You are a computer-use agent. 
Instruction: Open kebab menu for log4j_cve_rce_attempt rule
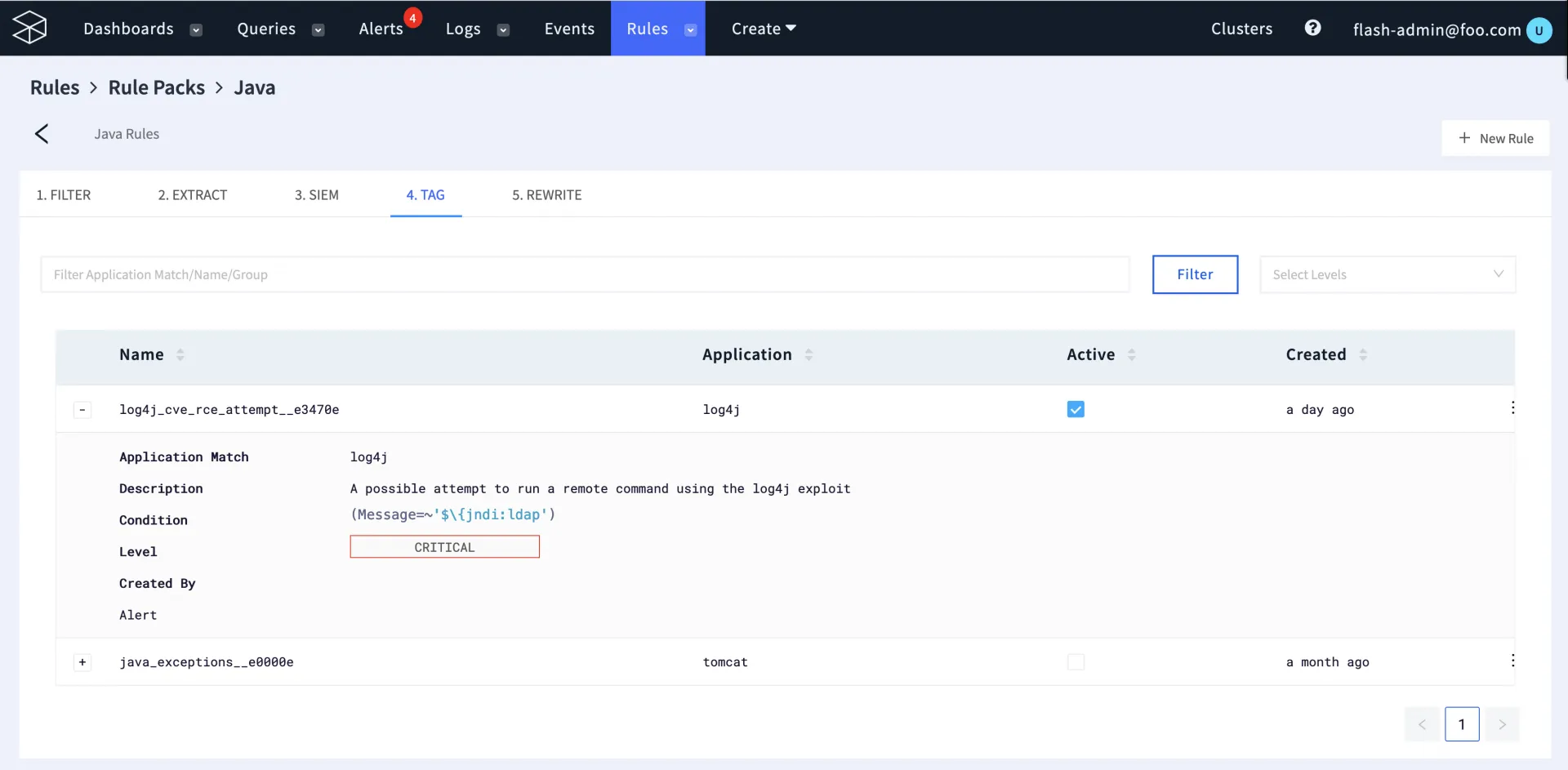pos(1512,407)
